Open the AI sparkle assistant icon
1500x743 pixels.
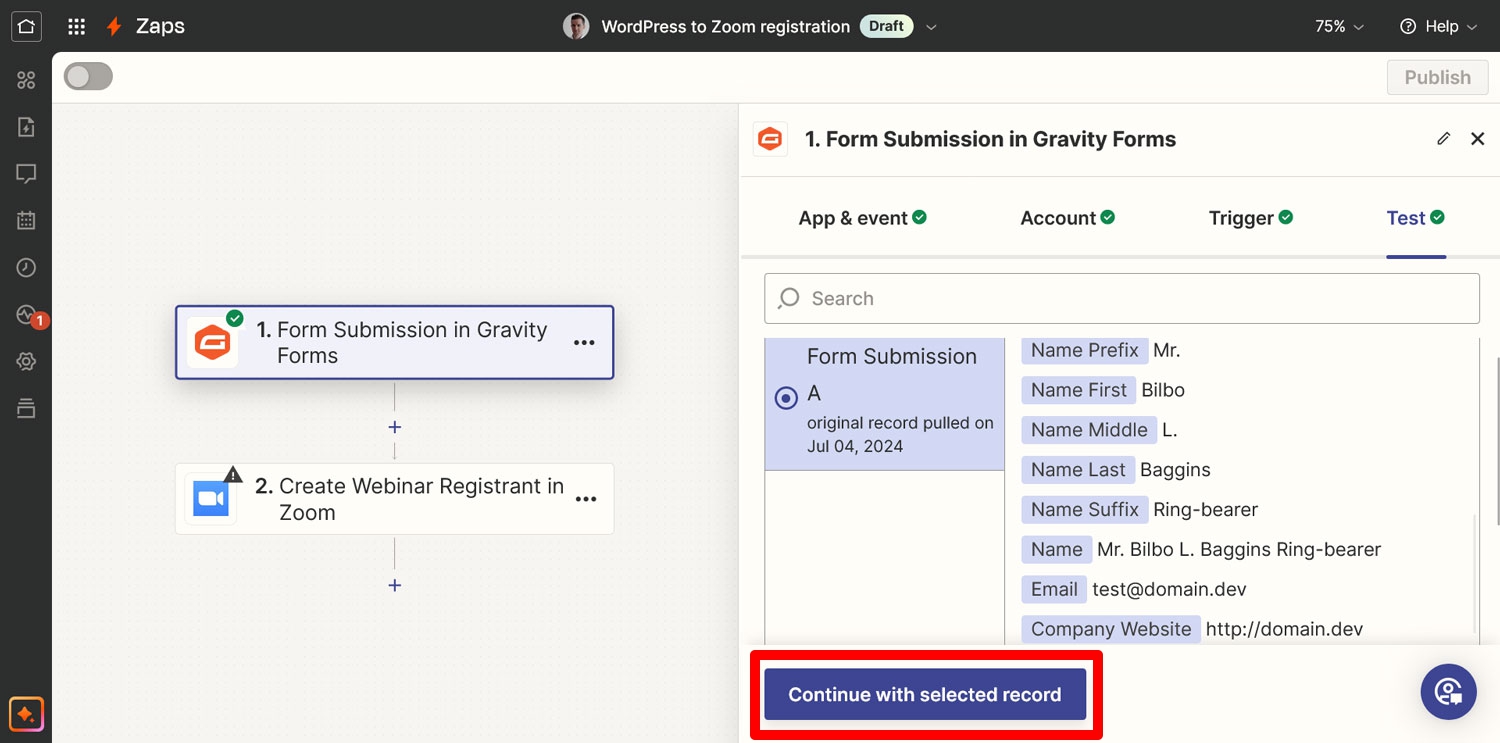(26, 714)
